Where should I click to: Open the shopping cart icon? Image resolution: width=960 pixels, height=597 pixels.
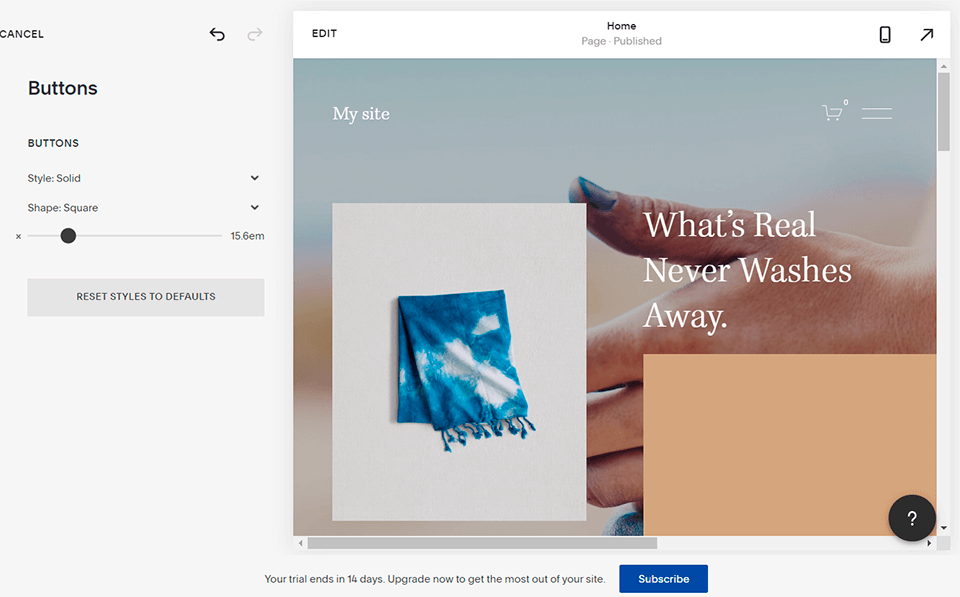pyautogui.click(x=833, y=112)
